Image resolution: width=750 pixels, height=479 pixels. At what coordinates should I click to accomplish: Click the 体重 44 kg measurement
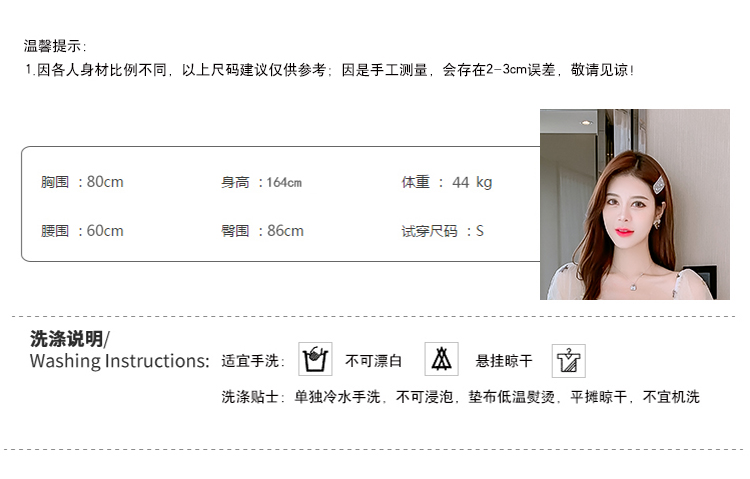[x=447, y=182]
